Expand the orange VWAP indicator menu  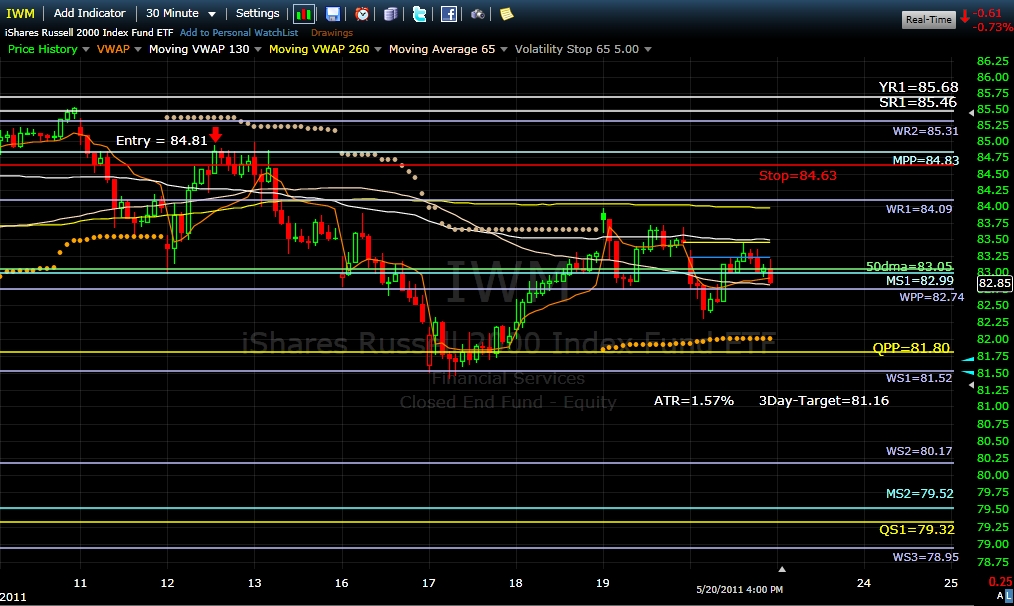click(119, 49)
